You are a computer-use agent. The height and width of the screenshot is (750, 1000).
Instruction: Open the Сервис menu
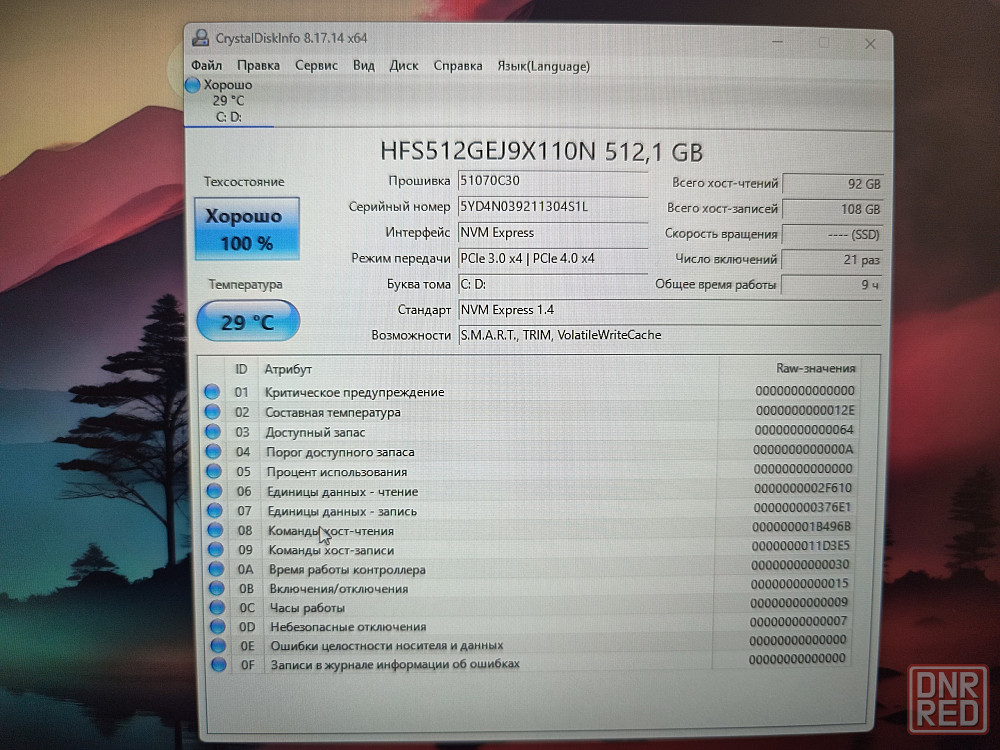tap(316, 66)
